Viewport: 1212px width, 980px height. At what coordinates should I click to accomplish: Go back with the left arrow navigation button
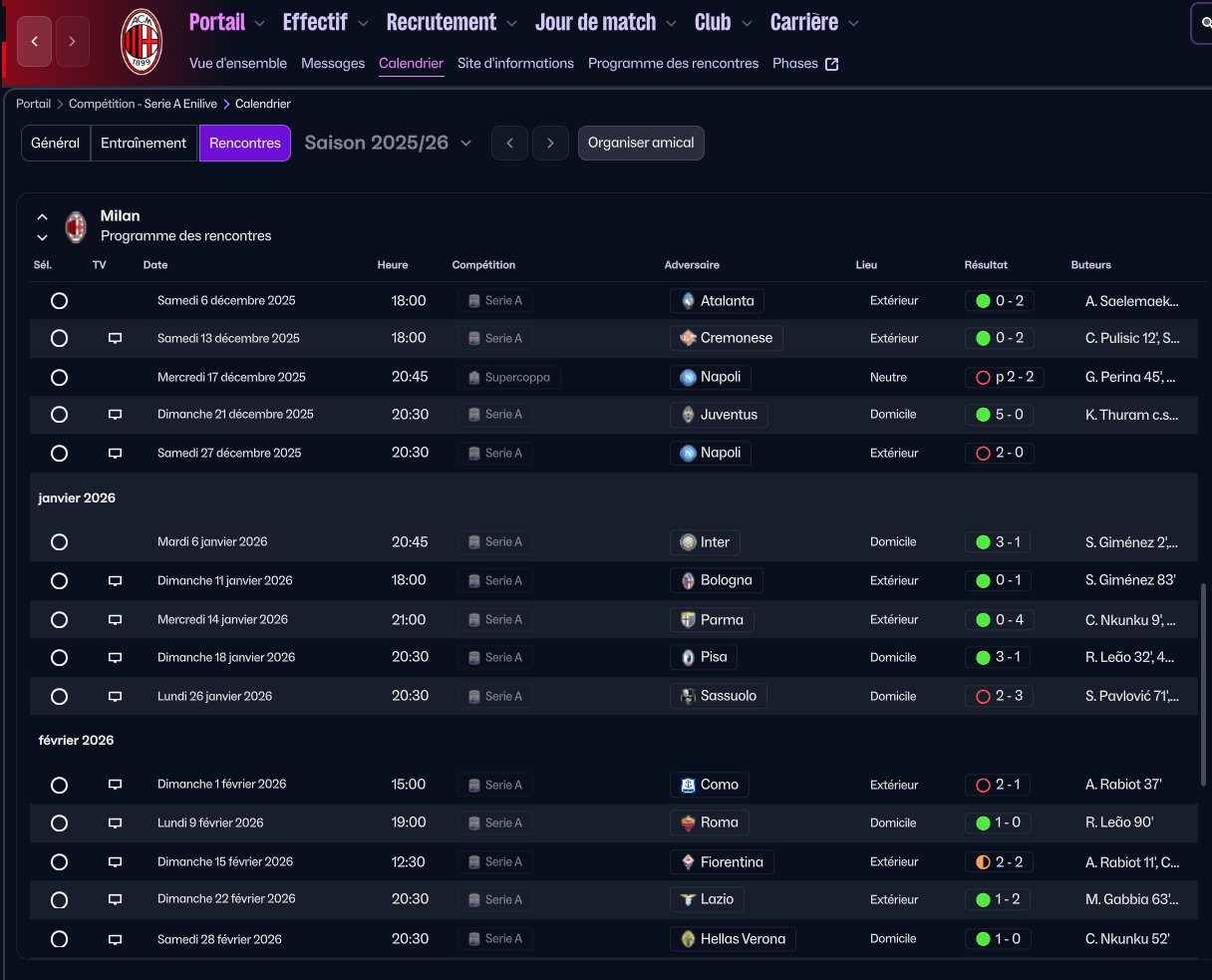point(34,42)
